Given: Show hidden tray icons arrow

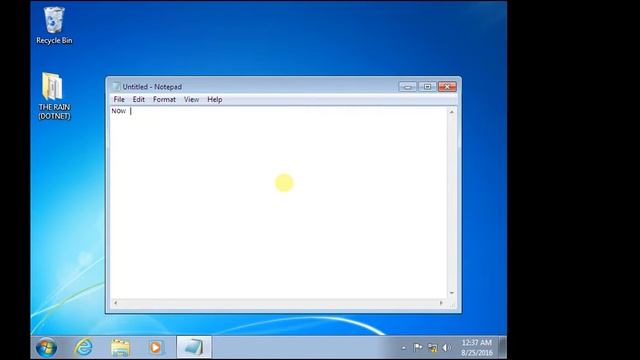Looking at the screenshot, I should tap(403, 348).
